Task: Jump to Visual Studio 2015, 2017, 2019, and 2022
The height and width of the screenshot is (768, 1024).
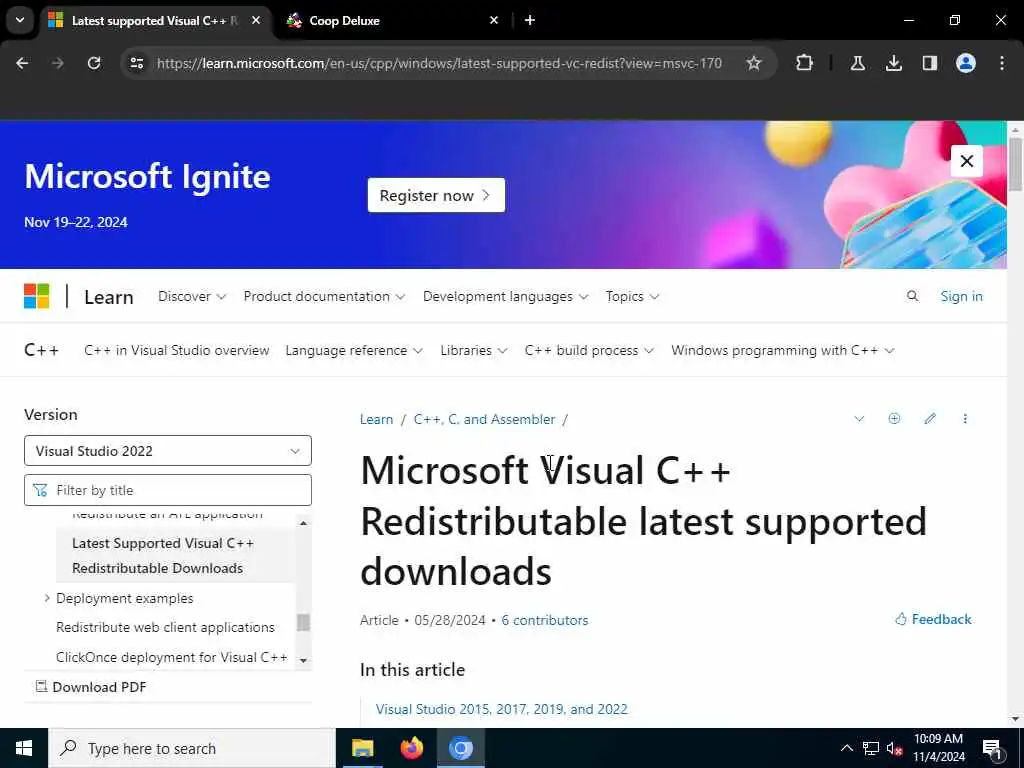Action: (x=502, y=709)
